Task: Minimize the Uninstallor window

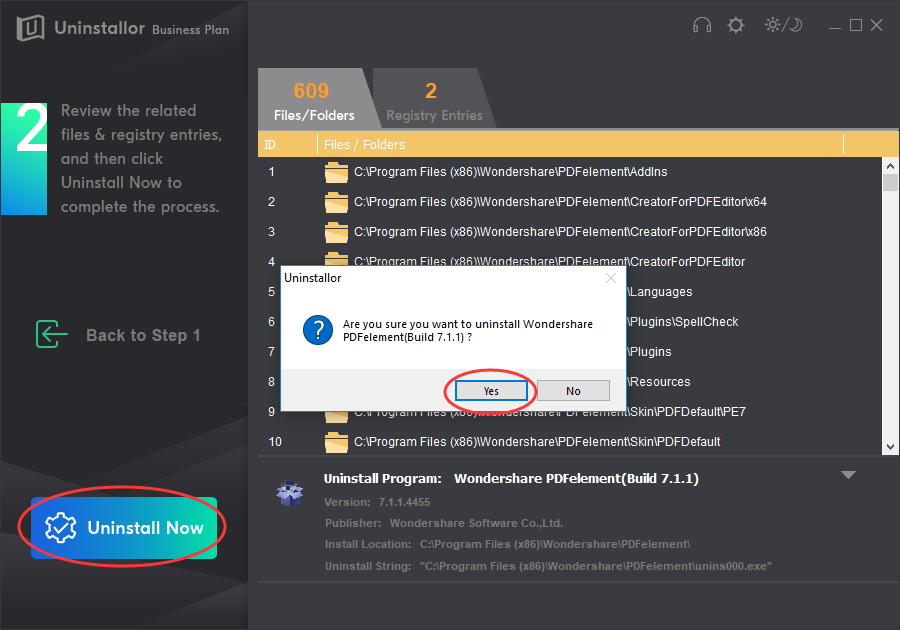Action: (835, 26)
